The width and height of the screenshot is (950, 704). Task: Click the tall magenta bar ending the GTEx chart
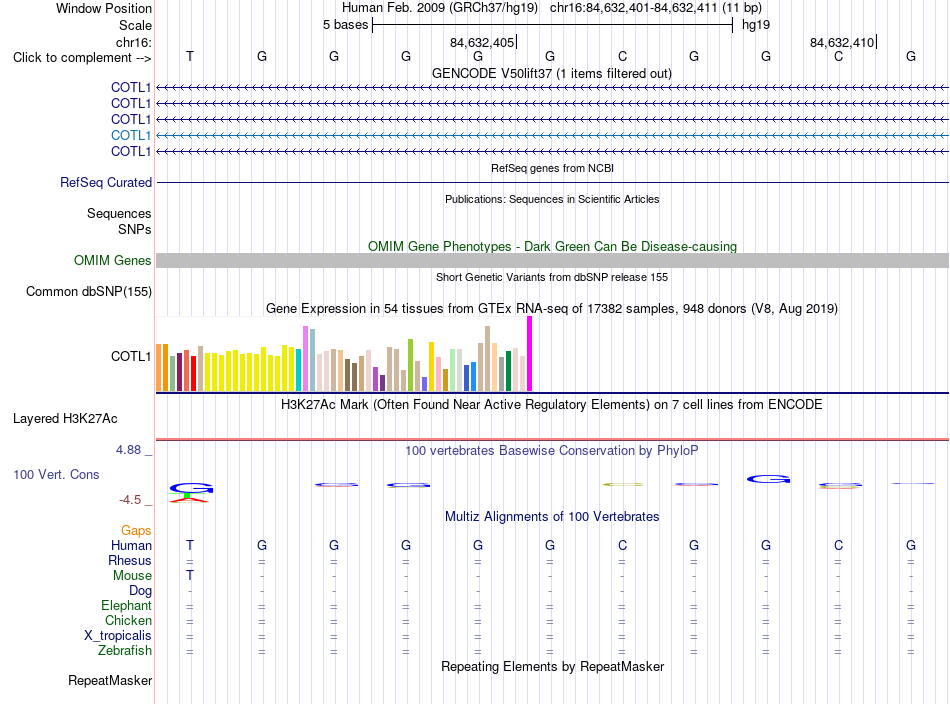(x=530, y=354)
